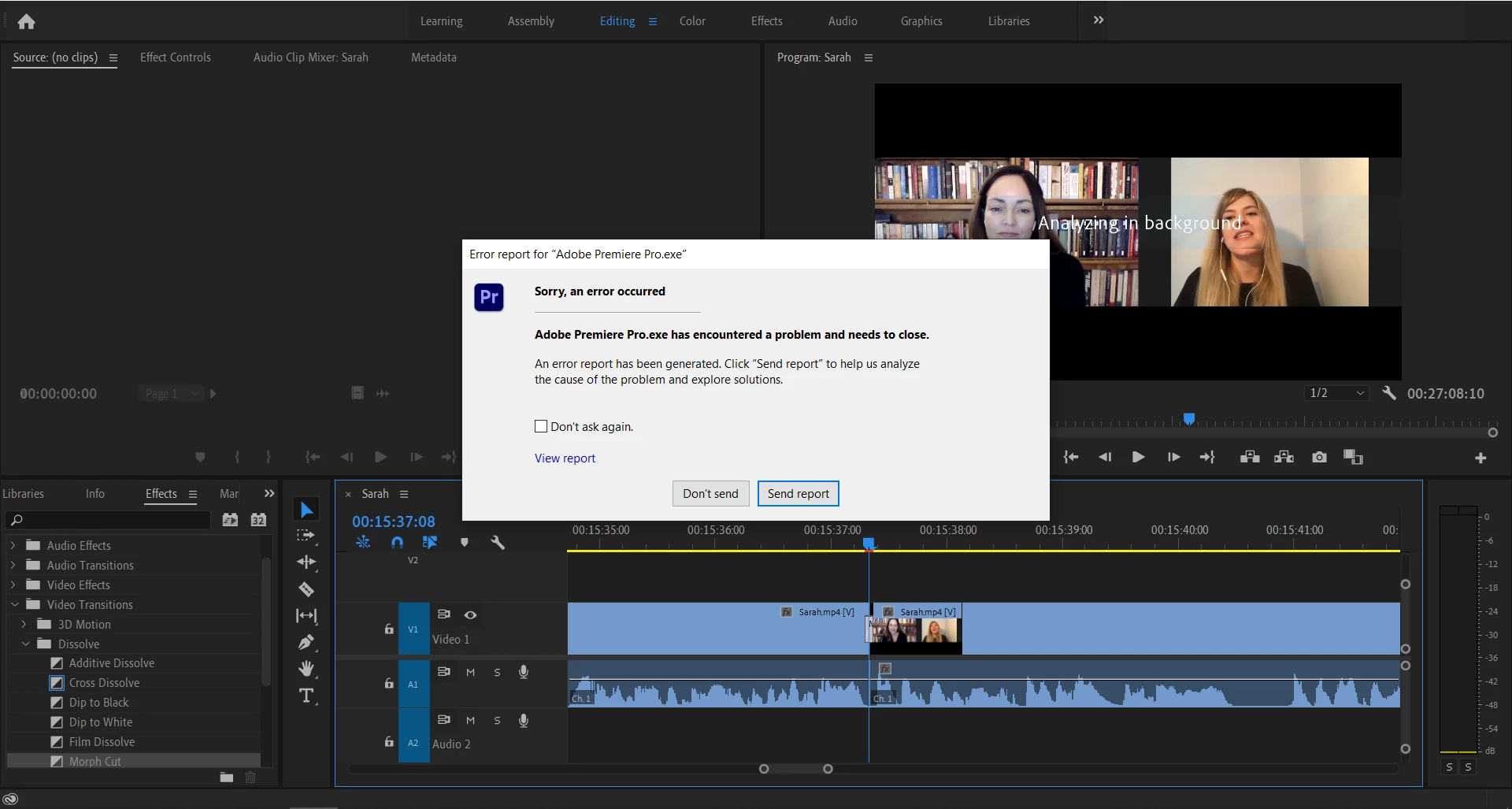Screen dimensions: 1512x809
Task: Select the Pen tool
Action: click(x=306, y=642)
